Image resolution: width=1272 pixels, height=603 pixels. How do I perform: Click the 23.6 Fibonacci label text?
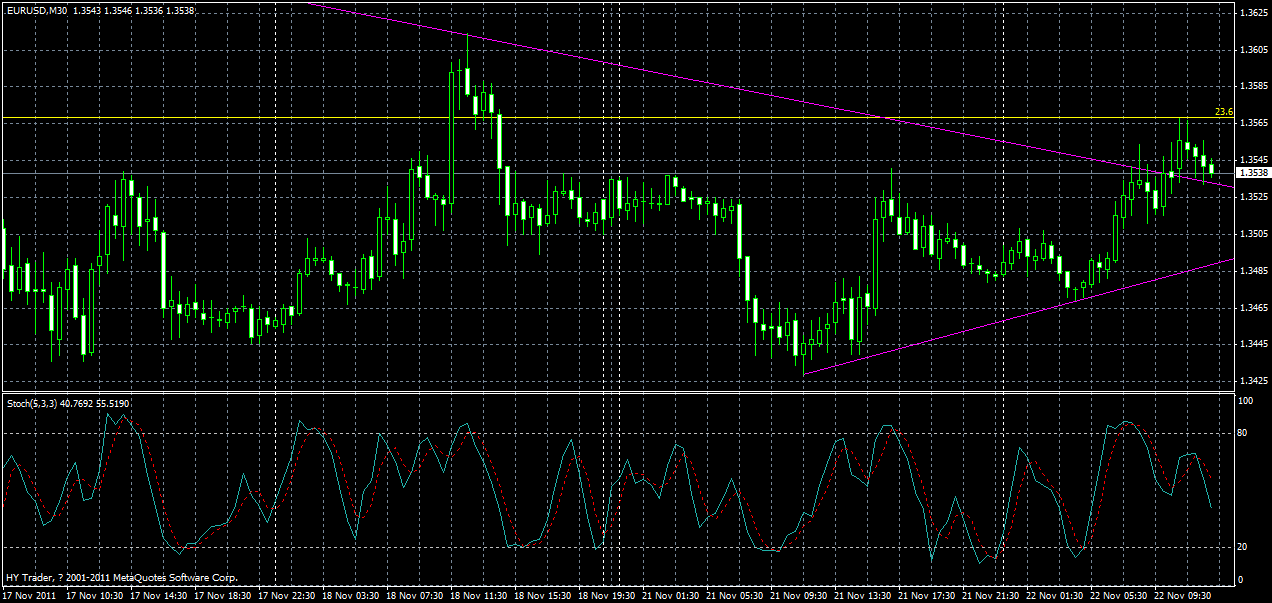coord(1222,111)
